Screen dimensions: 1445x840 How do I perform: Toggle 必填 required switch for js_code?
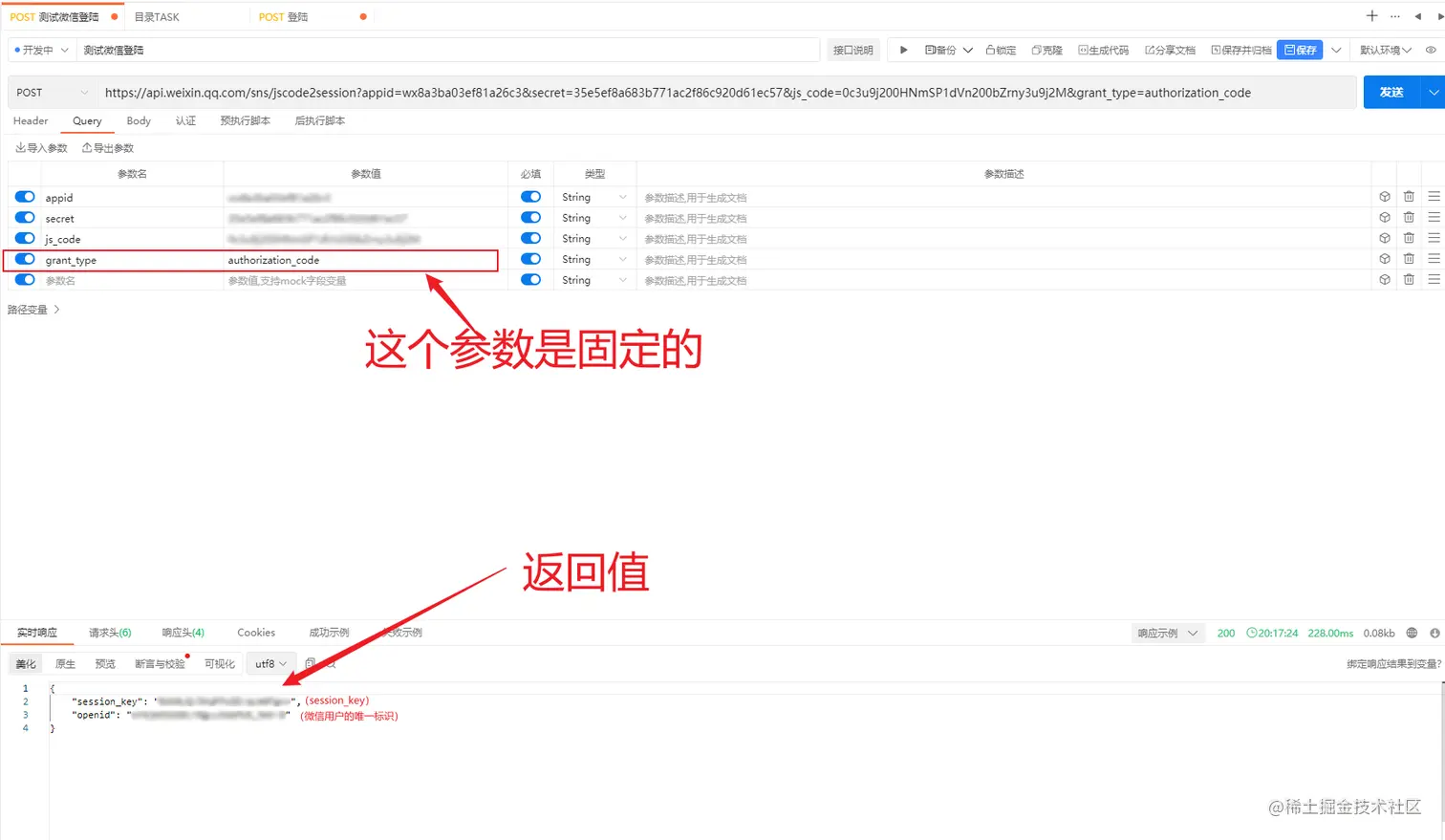530,238
